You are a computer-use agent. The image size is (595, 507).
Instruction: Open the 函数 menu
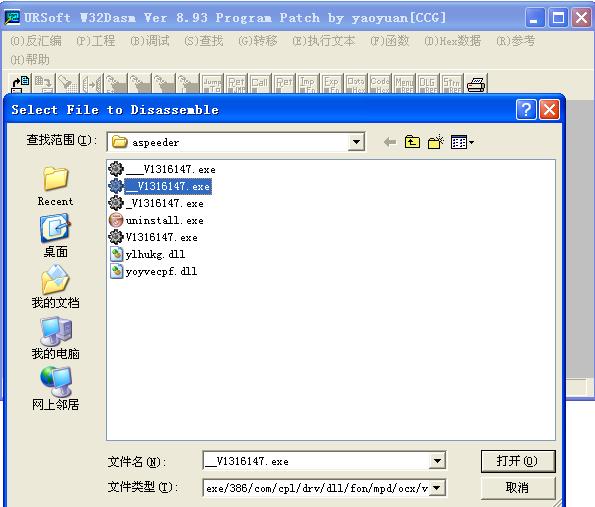(390, 40)
